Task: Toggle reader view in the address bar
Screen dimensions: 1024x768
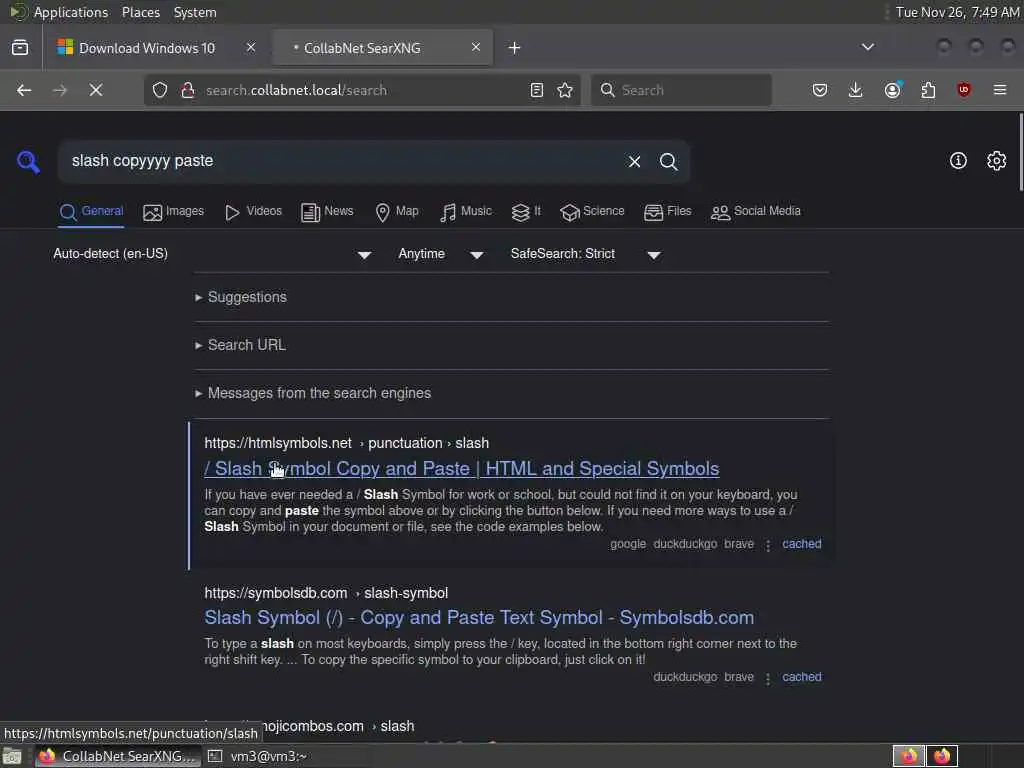Action: tap(537, 90)
